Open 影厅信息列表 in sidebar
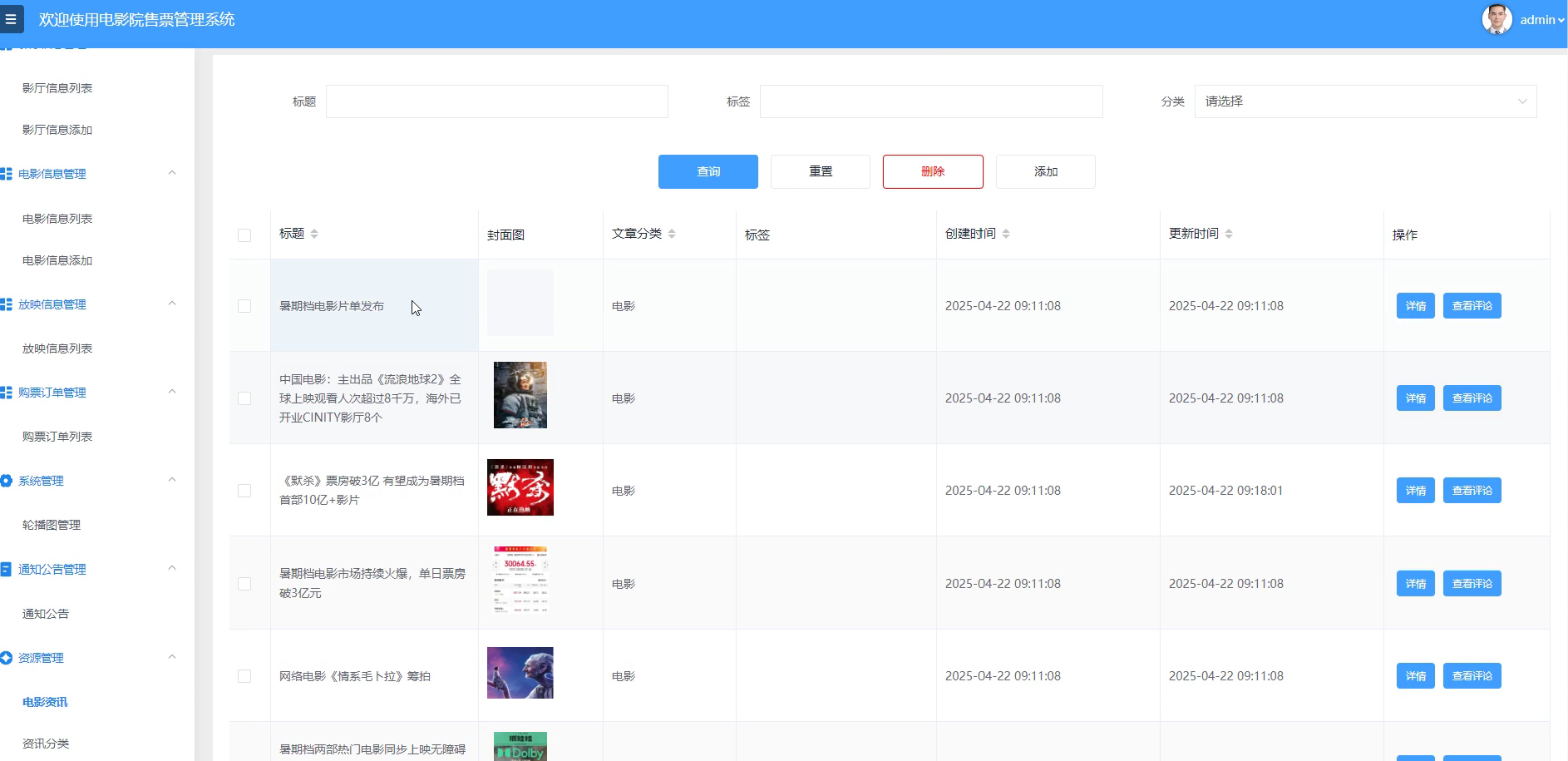Screen dimensions: 1568x761 tap(57, 88)
